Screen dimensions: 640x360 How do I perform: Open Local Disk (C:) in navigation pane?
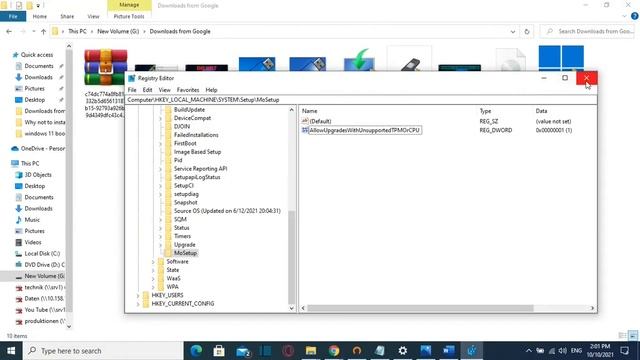click(42, 253)
